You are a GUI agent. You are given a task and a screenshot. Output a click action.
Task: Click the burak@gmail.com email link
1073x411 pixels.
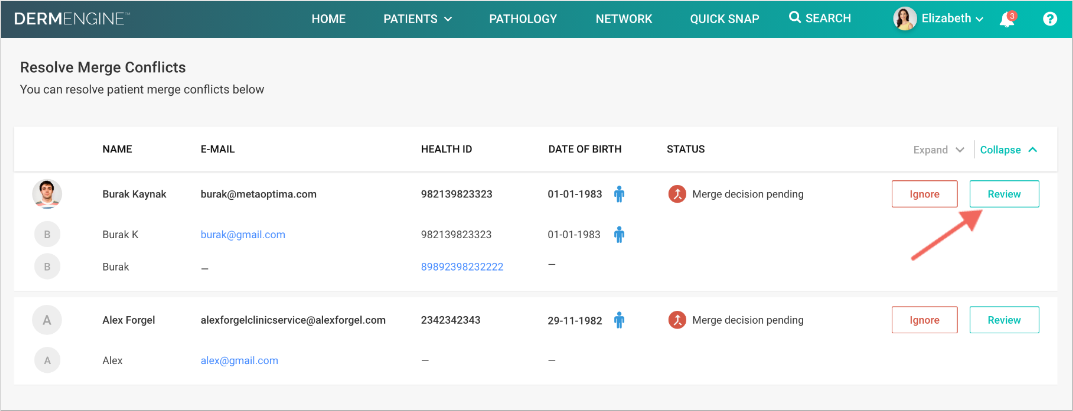click(243, 235)
